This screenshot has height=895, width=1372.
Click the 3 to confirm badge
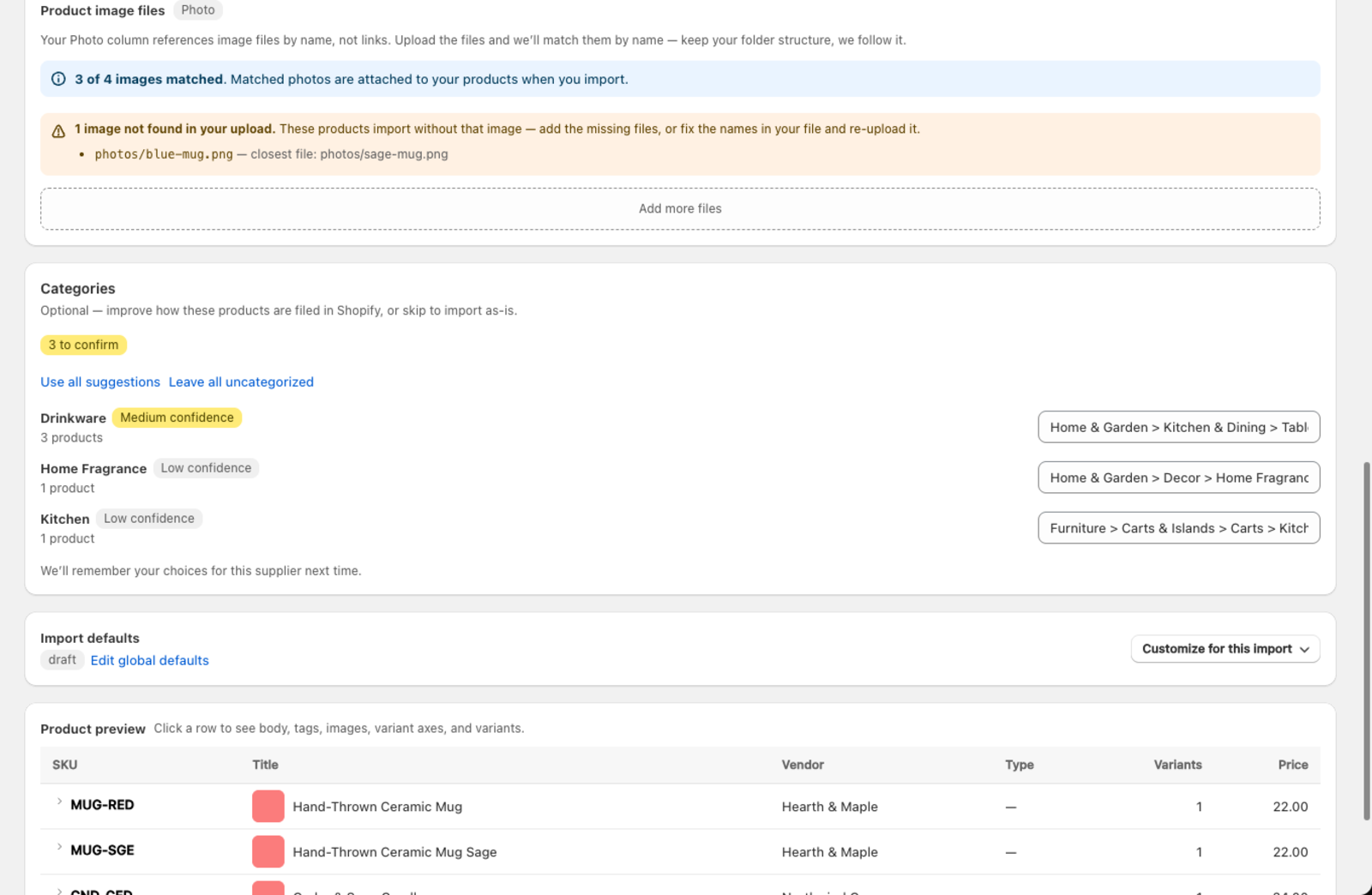[x=83, y=345]
